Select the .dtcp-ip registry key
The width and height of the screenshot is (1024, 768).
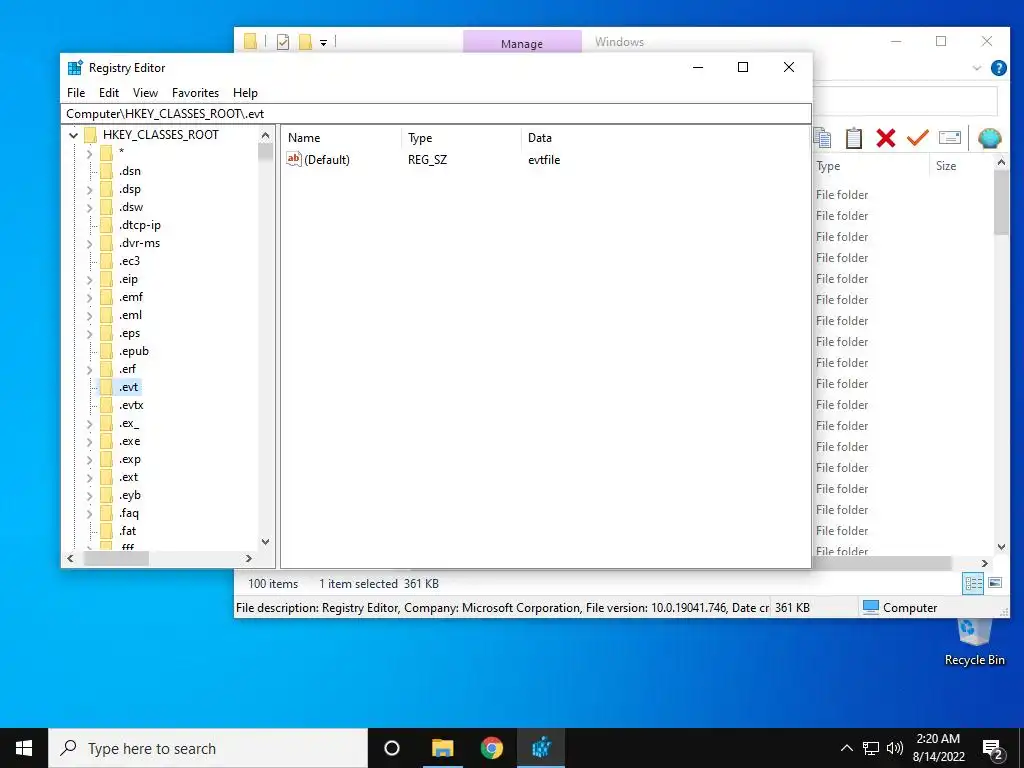(x=139, y=225)
